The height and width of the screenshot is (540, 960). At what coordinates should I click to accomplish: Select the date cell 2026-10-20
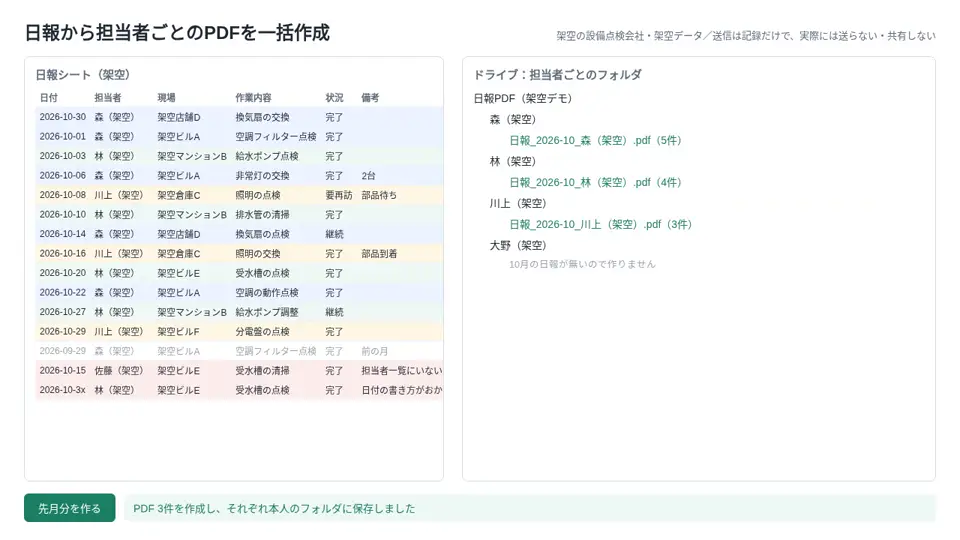(x=62, y=273)
